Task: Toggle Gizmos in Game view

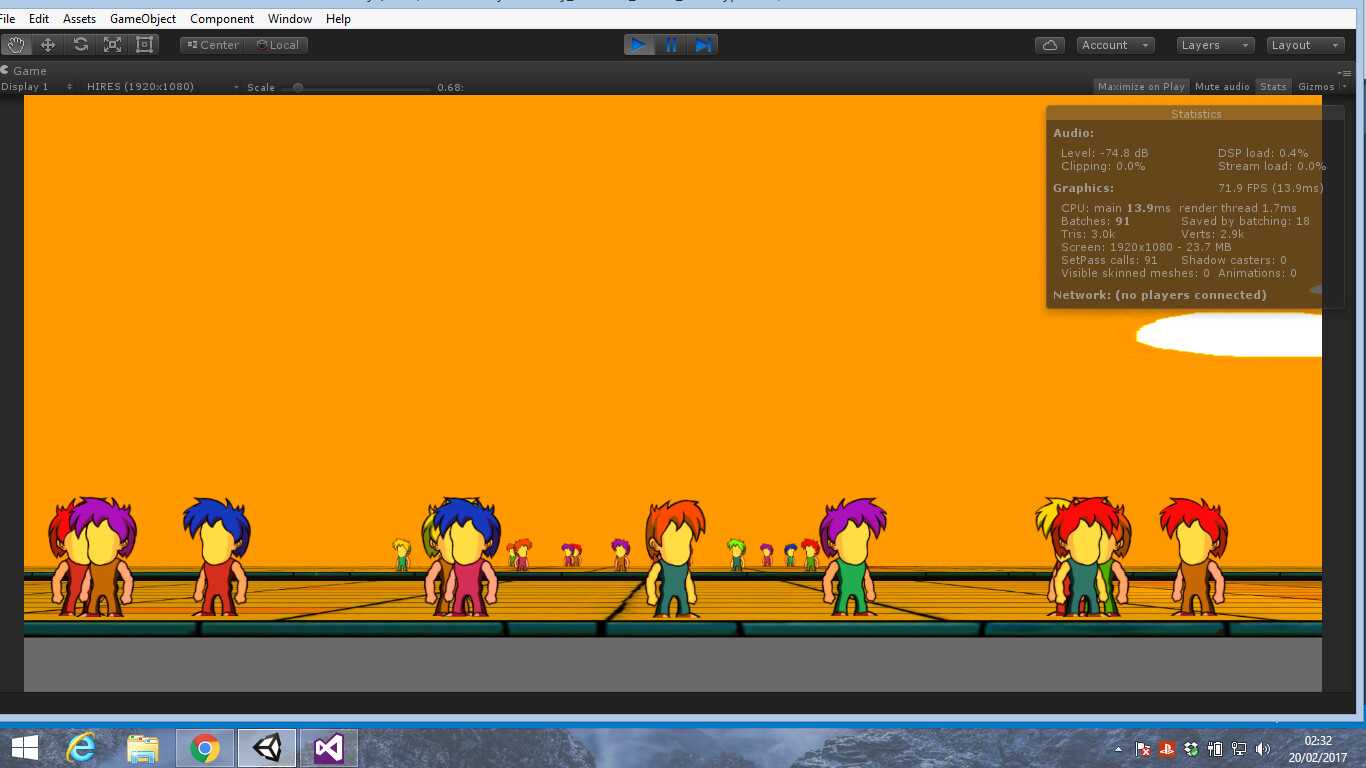Action: [x=1316, y=86]
